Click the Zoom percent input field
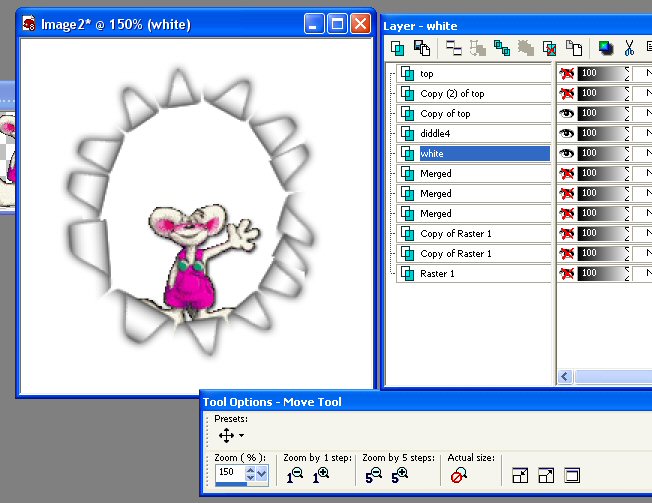This screenshot has height=503, width=652. (x=230, y=473)
